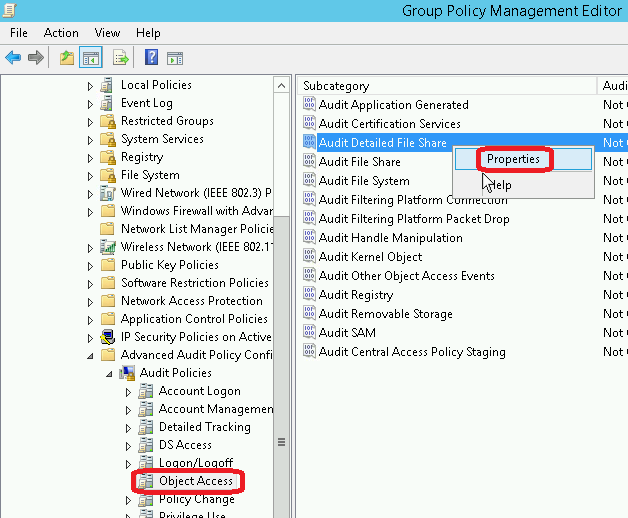Click the Export List toolbar icon
Image resolution: width=628 pixels, height=518 pixels.
pyautogui.click(x=120, y=57)
